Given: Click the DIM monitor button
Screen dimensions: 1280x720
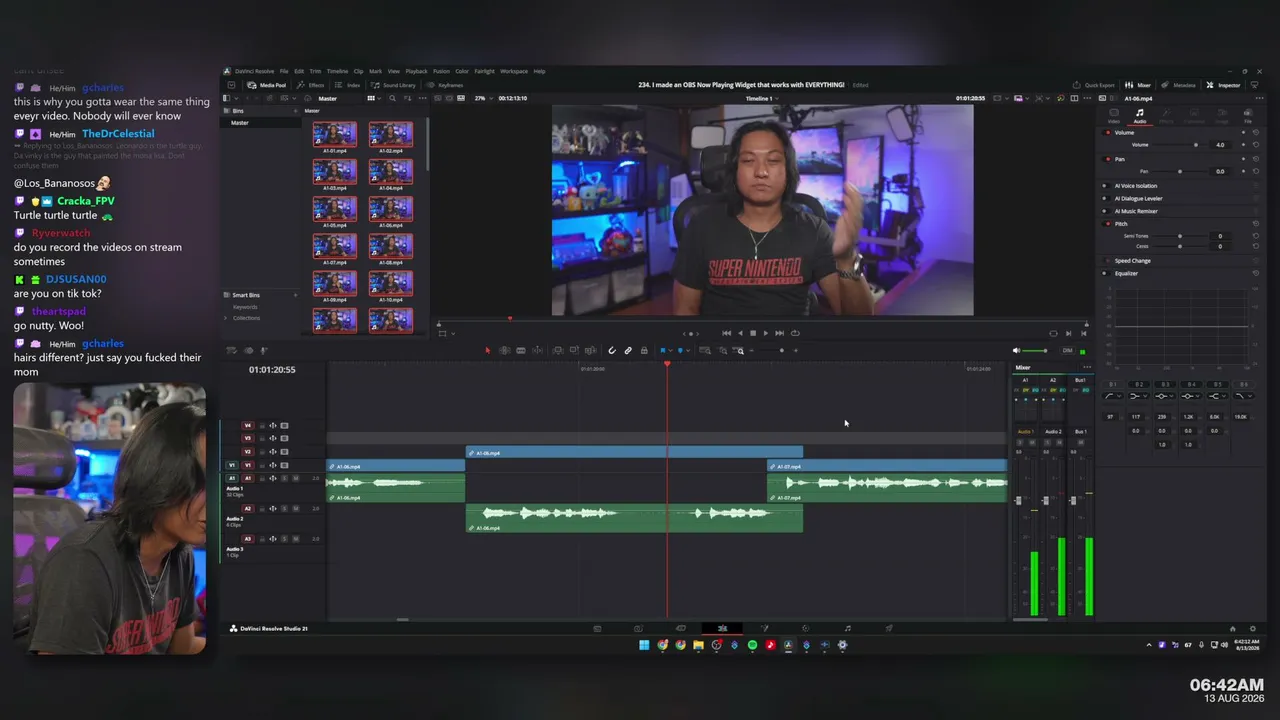Looking at the screenshot, I should pos(1067,351).
